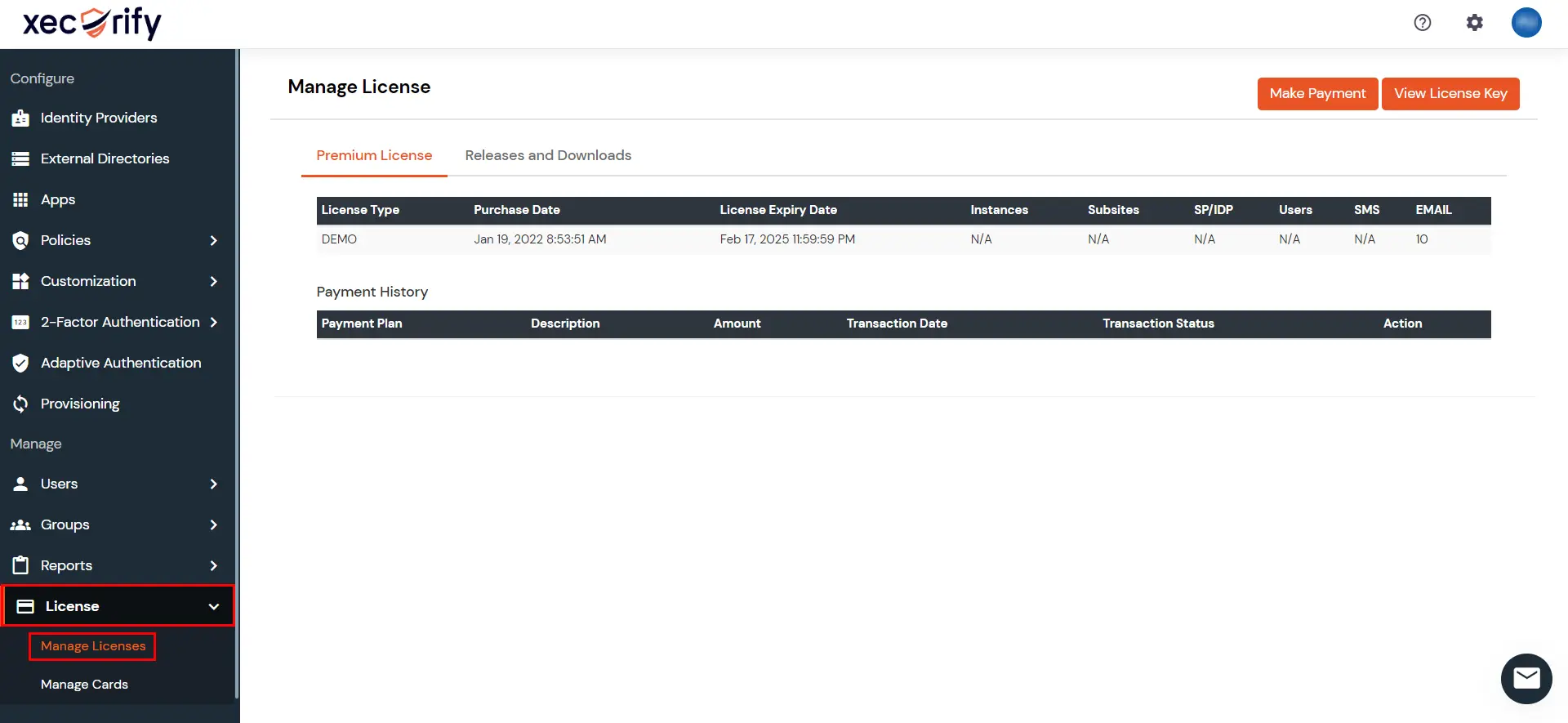Open the chat mail bubble
This screenshot has width=1568, height=723.
(1526, 678)
